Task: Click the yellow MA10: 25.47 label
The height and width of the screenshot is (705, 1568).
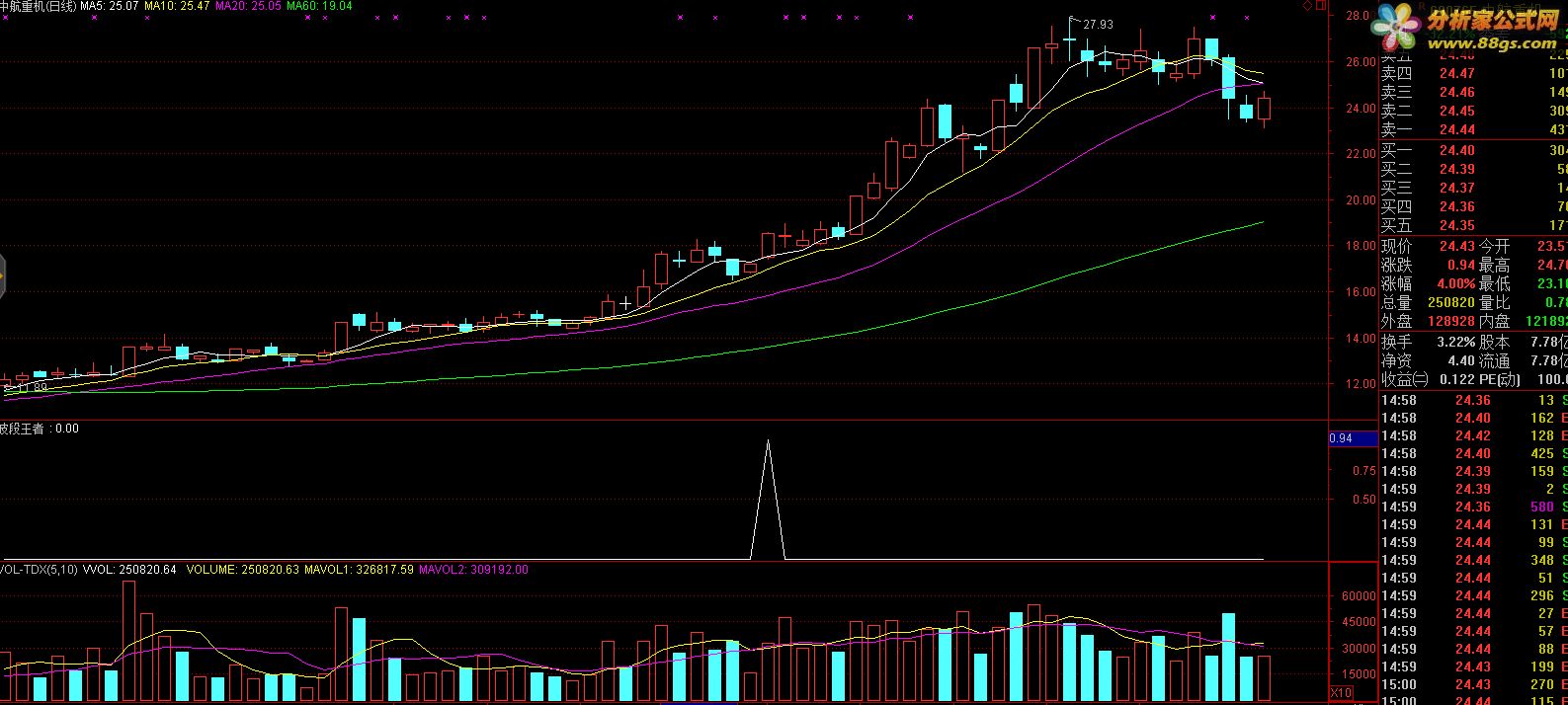Action: coord(177,6)
